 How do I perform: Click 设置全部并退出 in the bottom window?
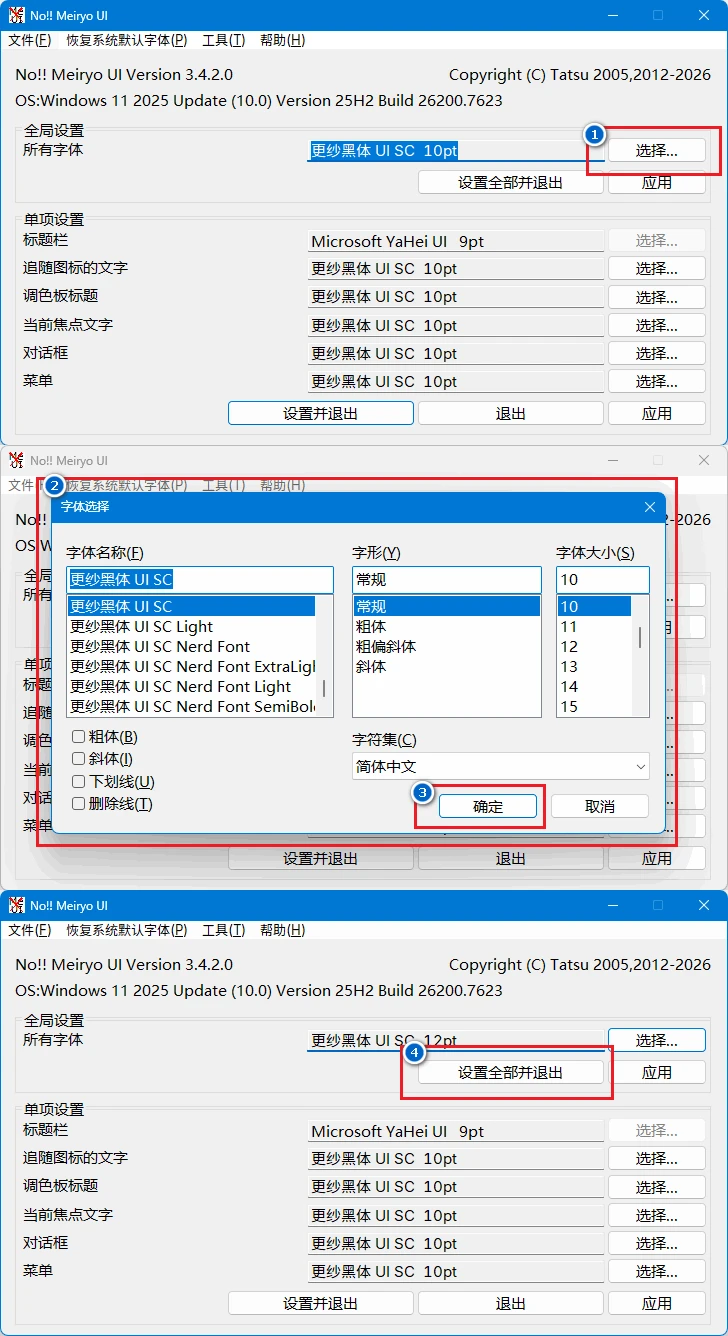(x=511, y=1073)
